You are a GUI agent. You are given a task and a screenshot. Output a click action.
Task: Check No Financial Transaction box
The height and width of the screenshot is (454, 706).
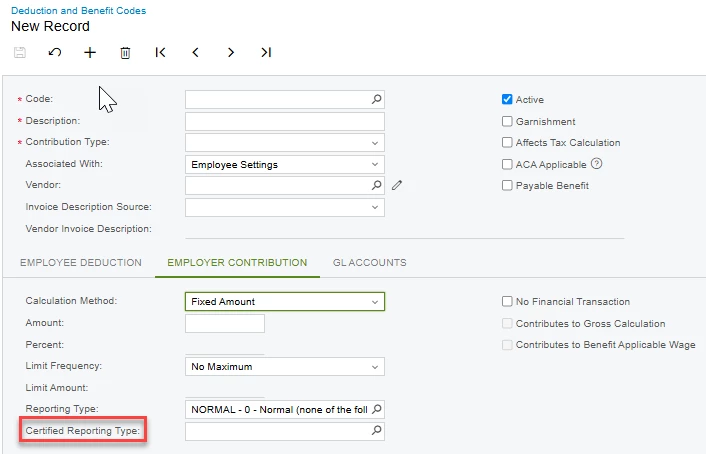[x=507, y=301]
